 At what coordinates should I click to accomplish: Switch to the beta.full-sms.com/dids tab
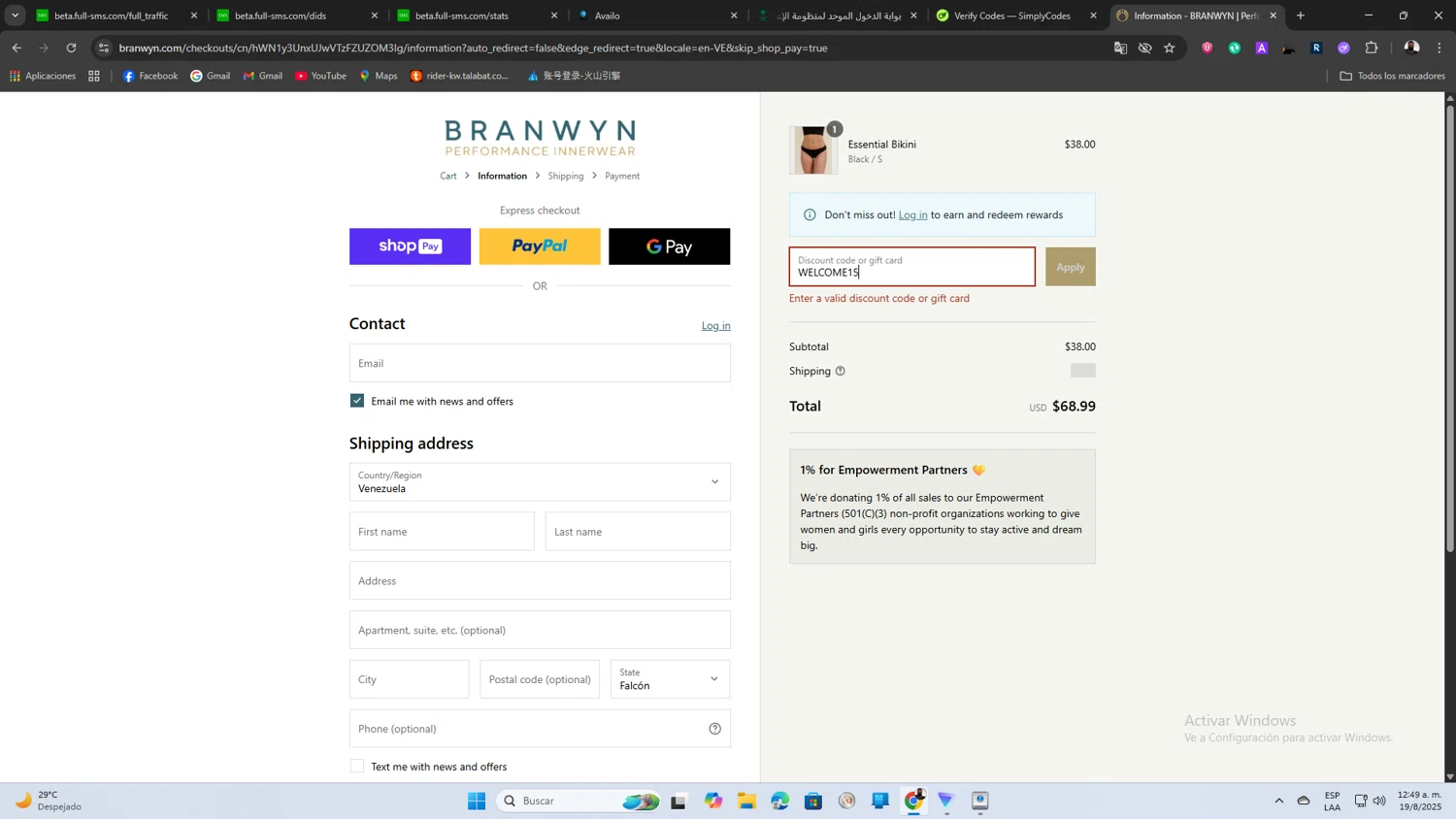(297, 16)
